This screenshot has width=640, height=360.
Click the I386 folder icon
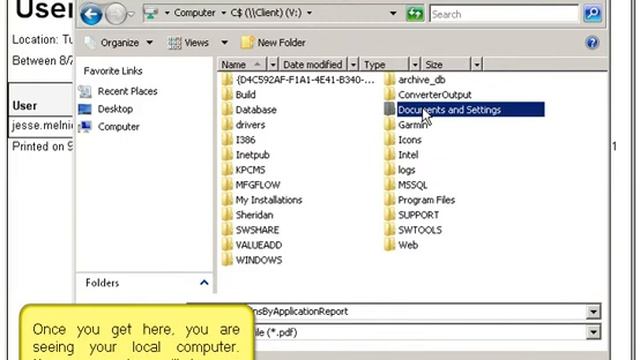tap(227, 140)
